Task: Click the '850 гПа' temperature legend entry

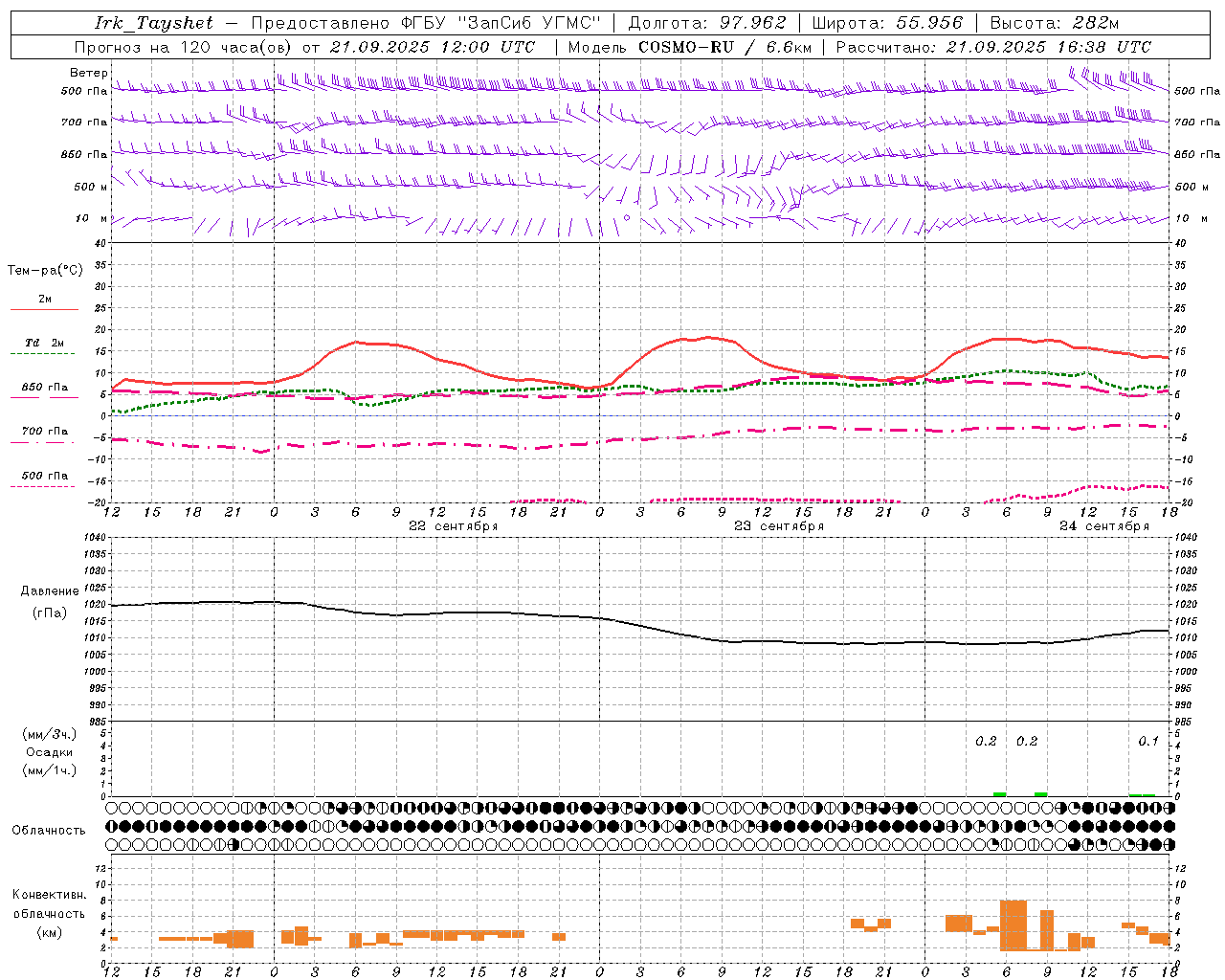Action: [45, 388]
